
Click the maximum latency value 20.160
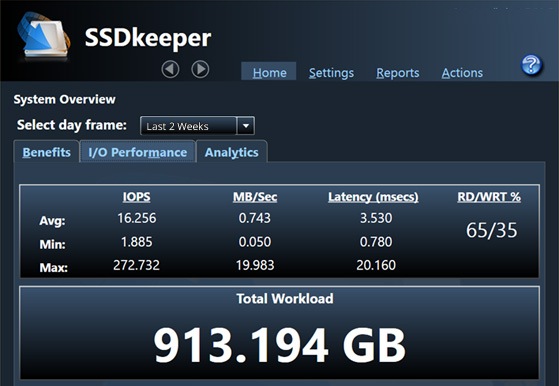(x=376, y=265)
